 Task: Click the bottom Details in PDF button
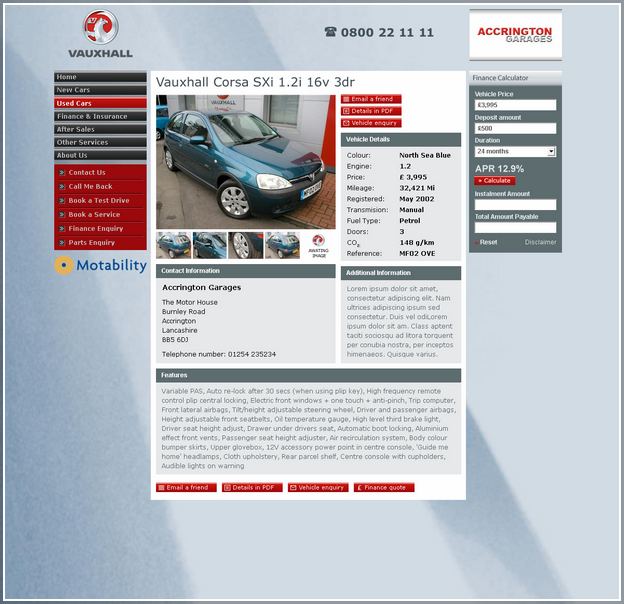click(252, 487)
